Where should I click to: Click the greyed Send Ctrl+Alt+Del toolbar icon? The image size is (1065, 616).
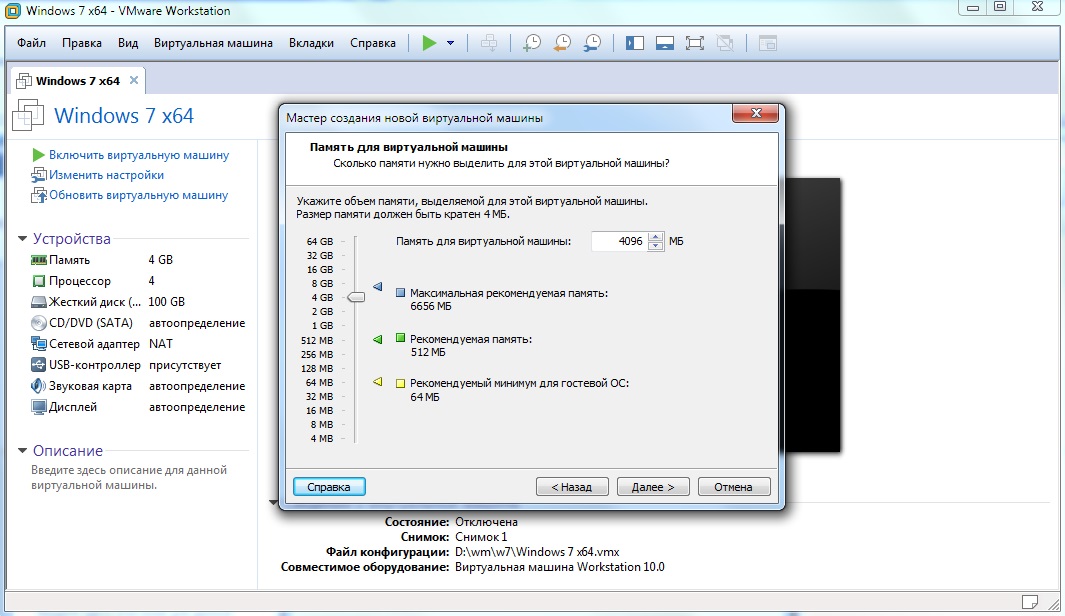489,43
